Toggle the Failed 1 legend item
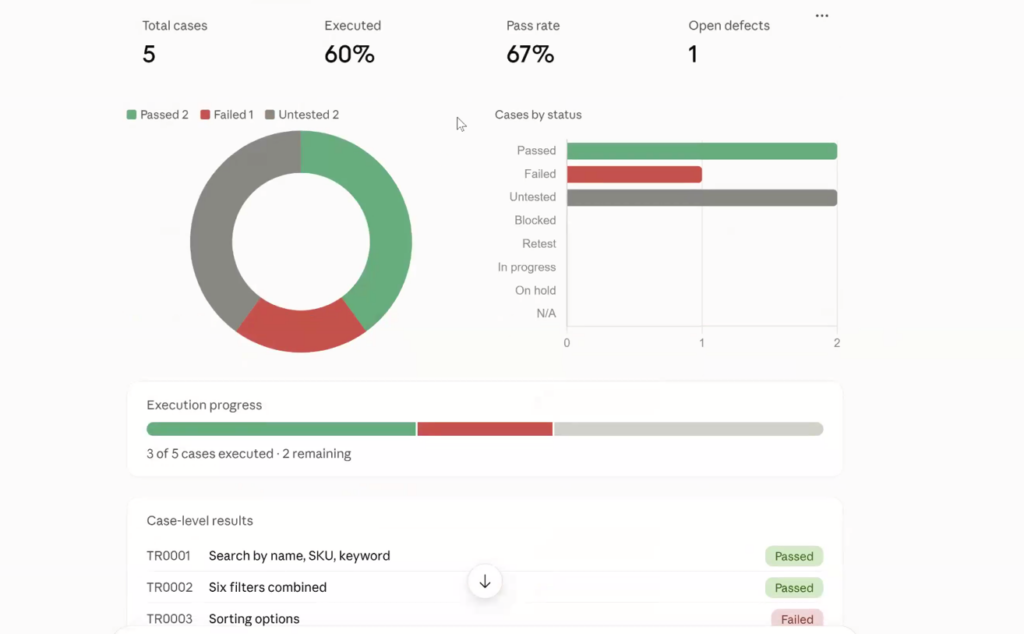Image resolution: width=1024 pixels, height=634 pixels. [227, 115]
